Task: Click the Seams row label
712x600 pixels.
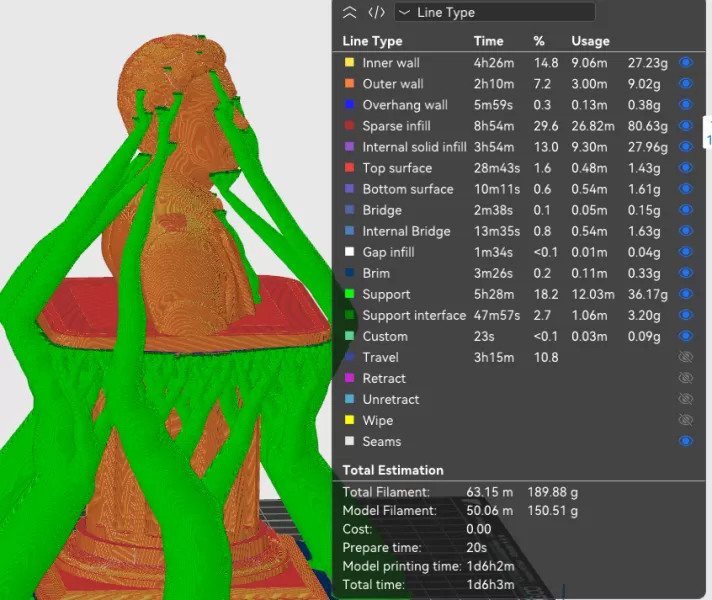Action: (382, 441)
